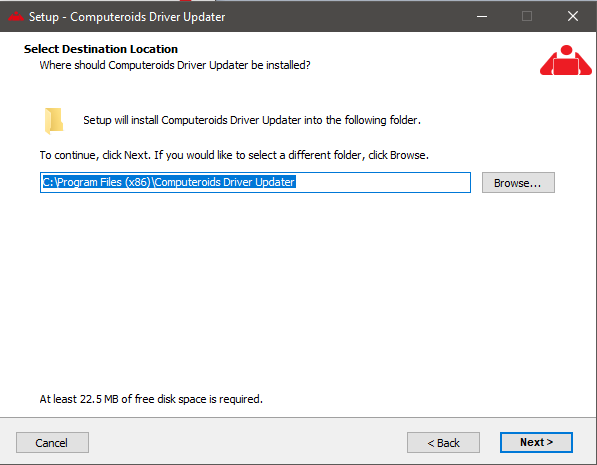Cancel the installation

coord(52,443)
